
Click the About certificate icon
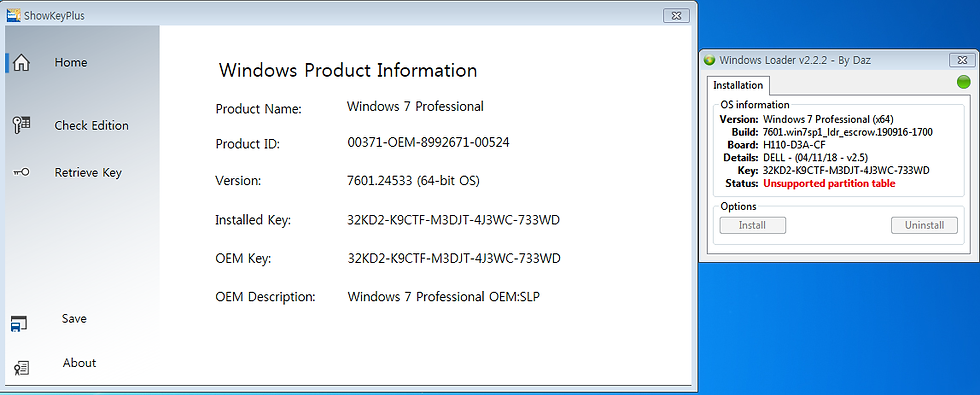tap(21, 368)
